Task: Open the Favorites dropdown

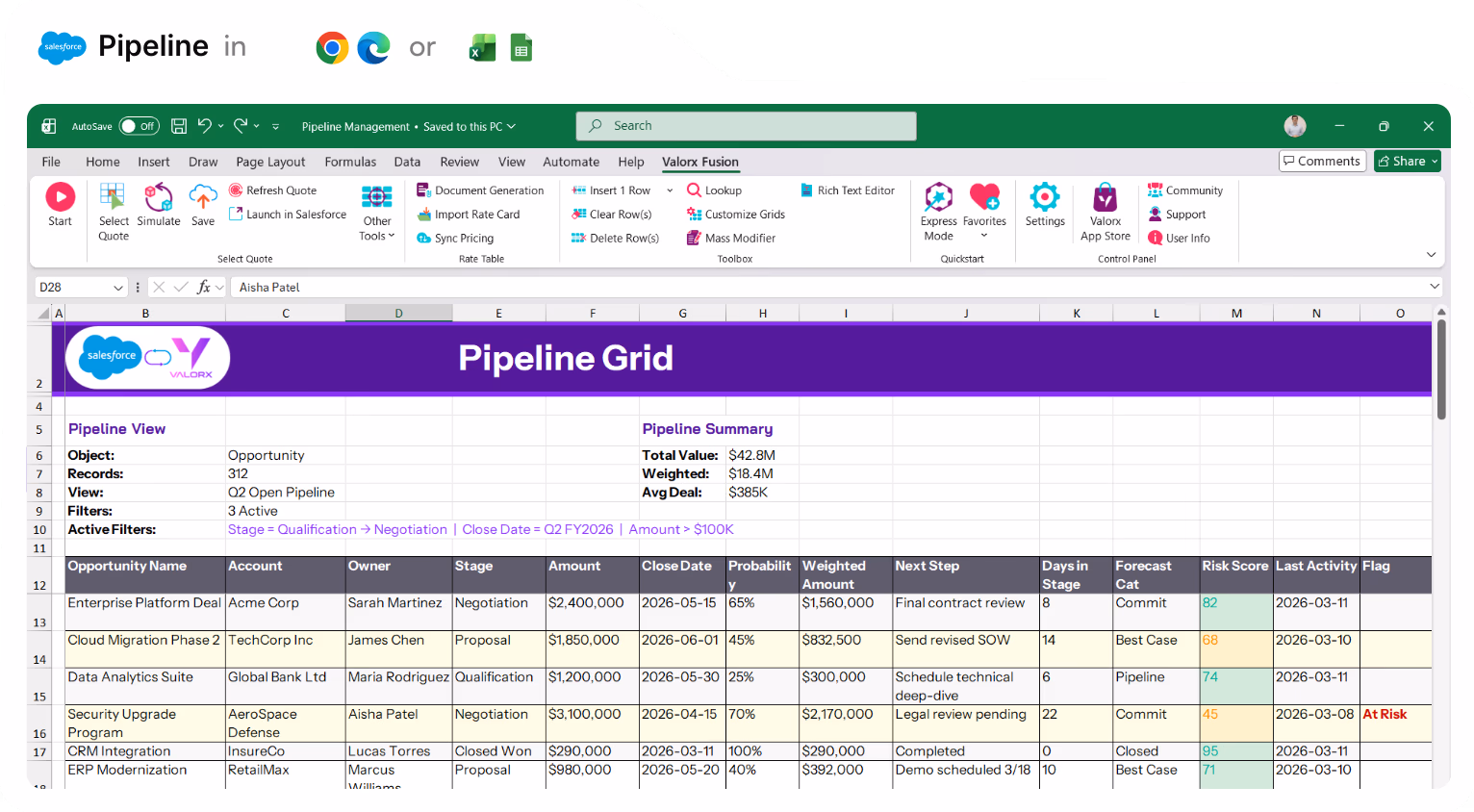Action: (984, 236)
